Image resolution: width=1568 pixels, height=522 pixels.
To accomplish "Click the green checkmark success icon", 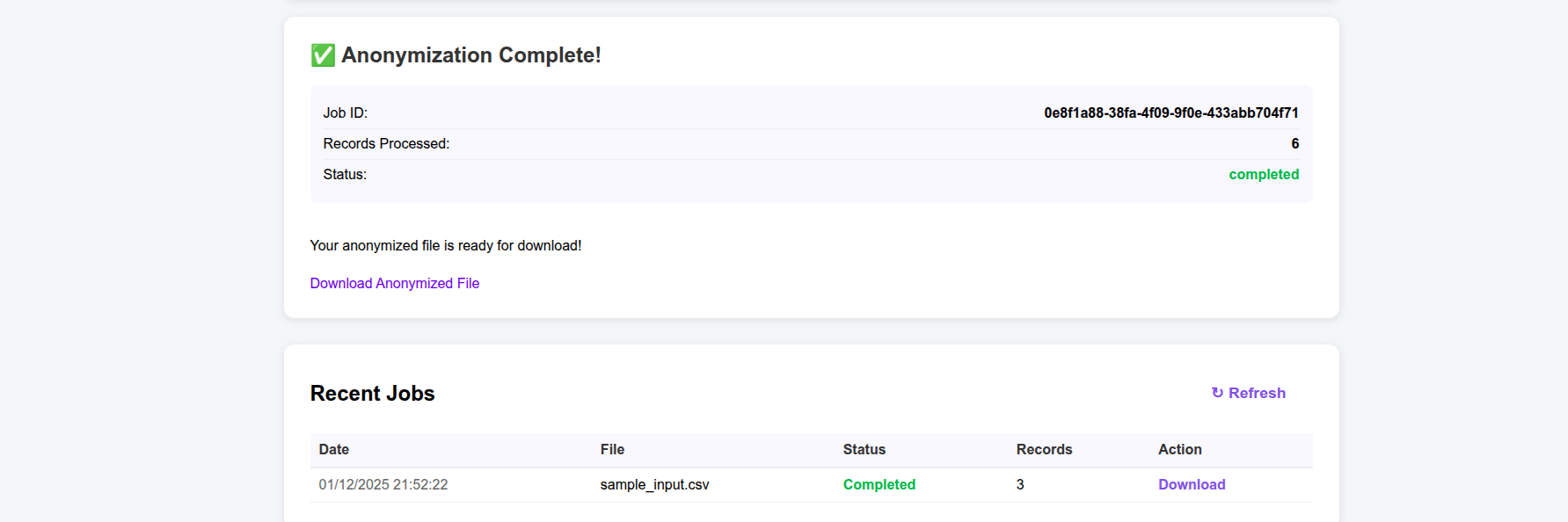I will [322, 54].
